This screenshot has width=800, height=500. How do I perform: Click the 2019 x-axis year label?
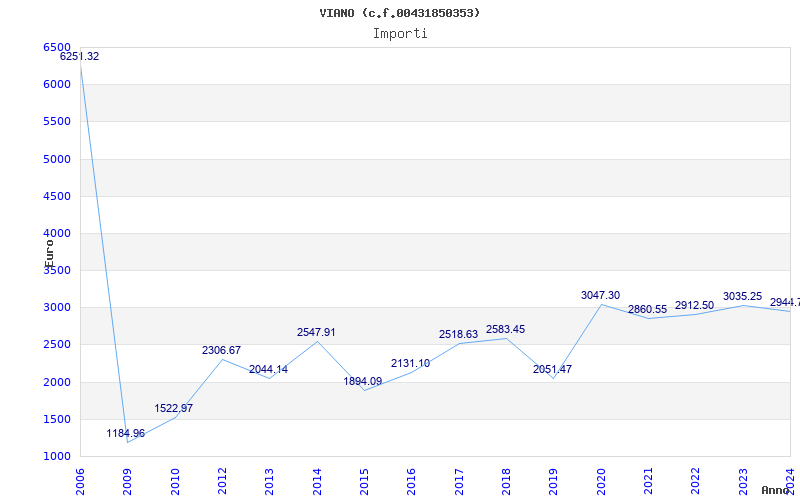coord(554,482)
